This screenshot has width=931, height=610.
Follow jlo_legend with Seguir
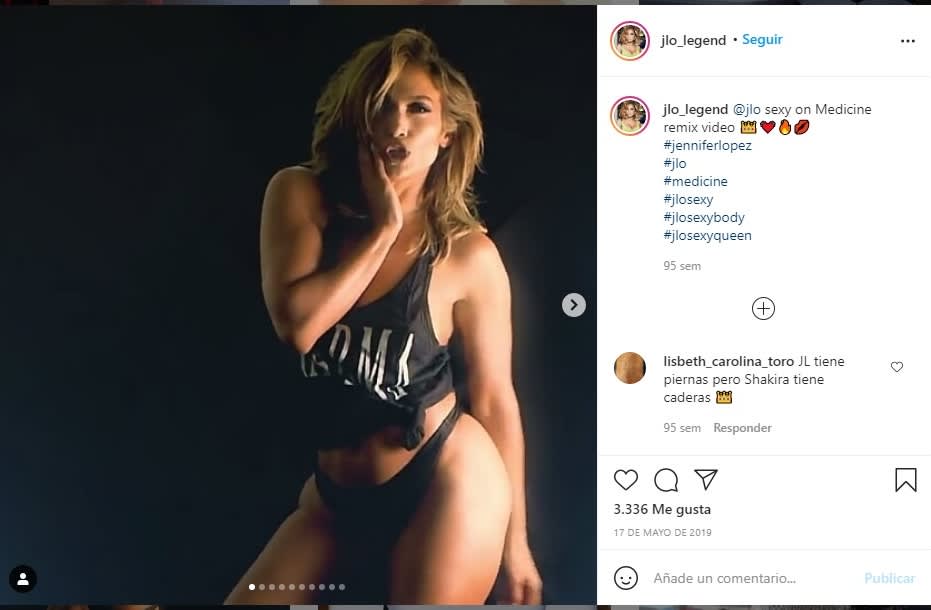762,40
